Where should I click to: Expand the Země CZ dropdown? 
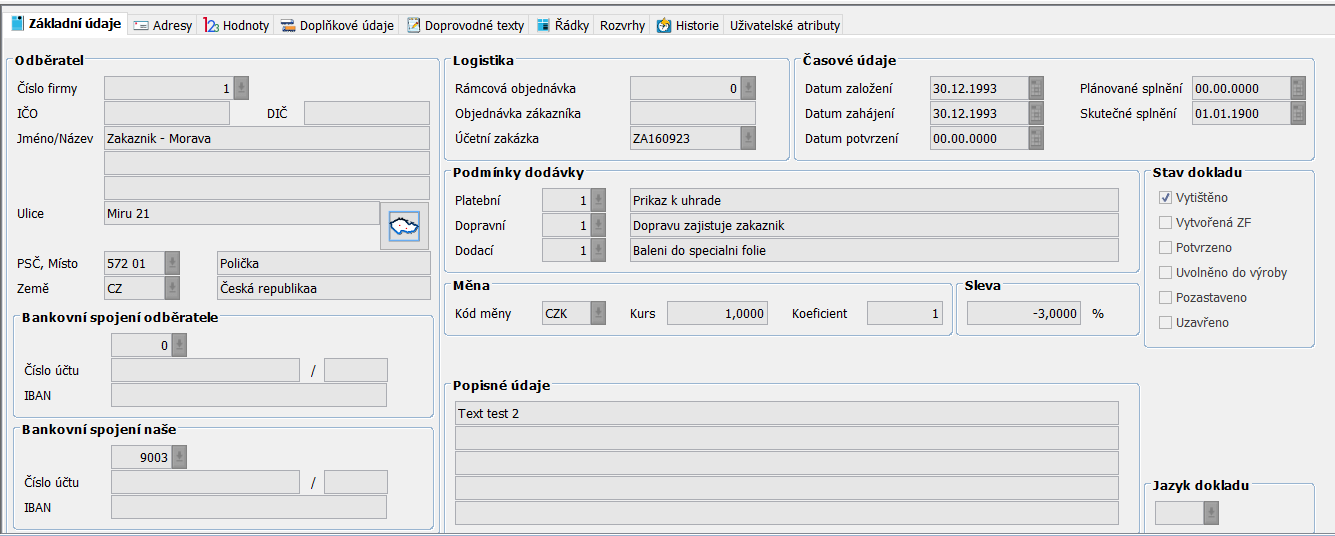click(x=172, y=289)
